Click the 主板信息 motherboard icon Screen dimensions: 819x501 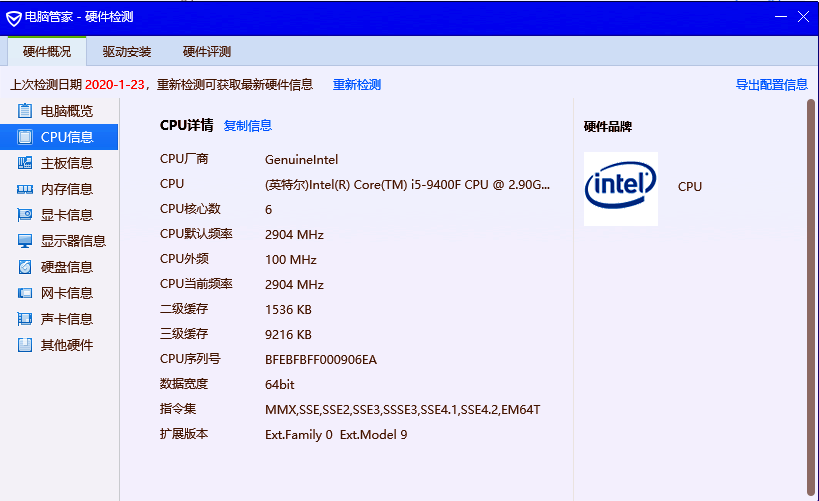25,163
